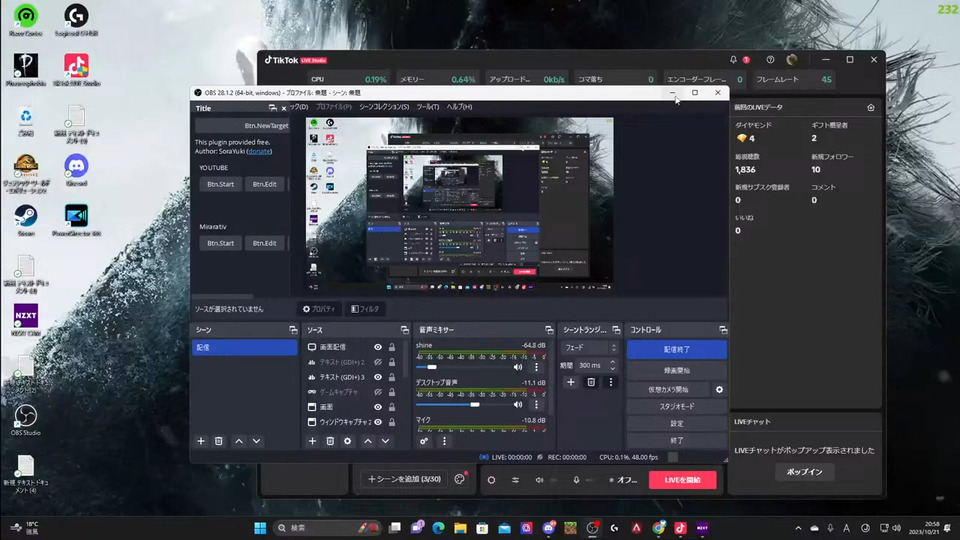Pop out the コントロール dock panel

point(723,330)
